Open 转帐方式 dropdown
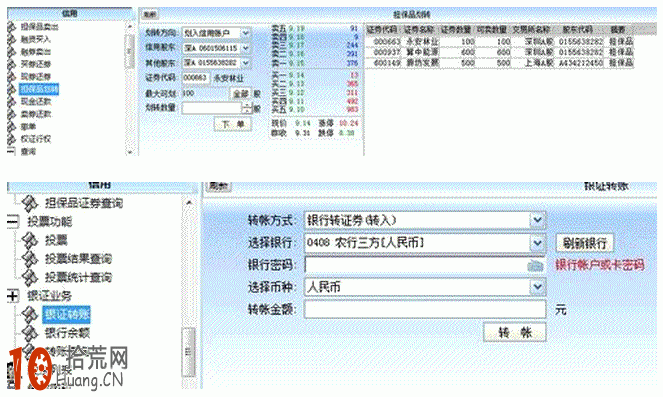This screenshot has width=663, height=397. [537, 220]
